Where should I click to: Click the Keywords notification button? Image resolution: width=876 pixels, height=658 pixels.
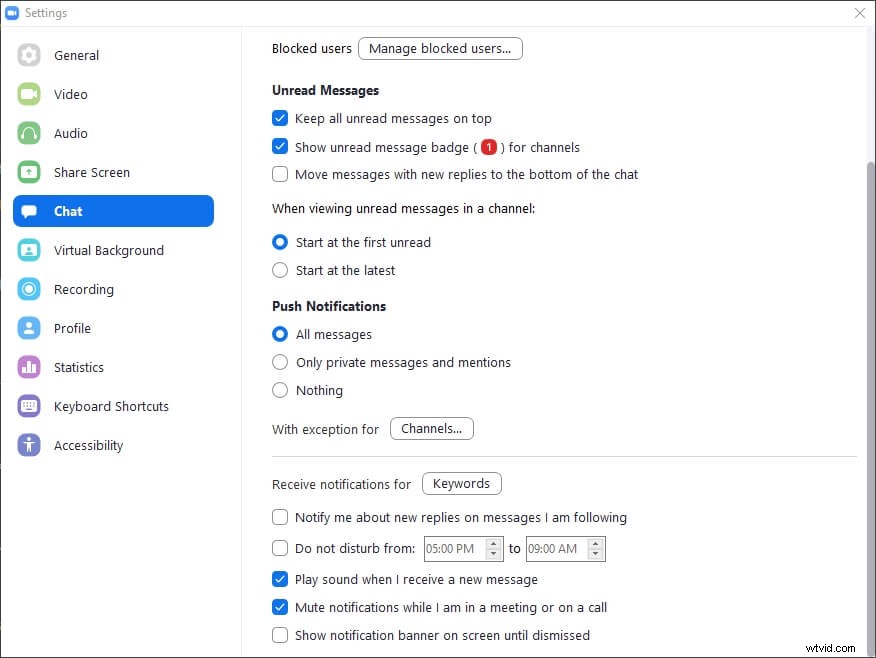click(461, 483)
